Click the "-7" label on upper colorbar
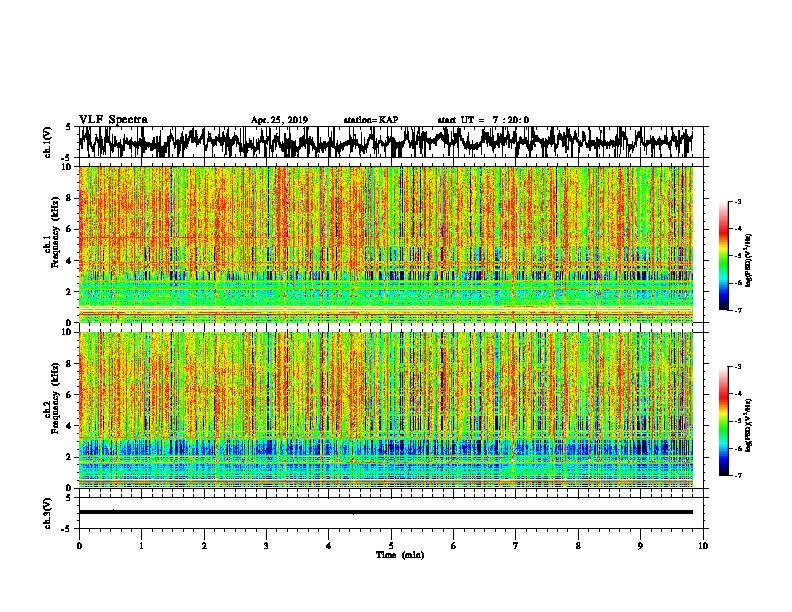The image size is (792, 612). click(737, 310)
